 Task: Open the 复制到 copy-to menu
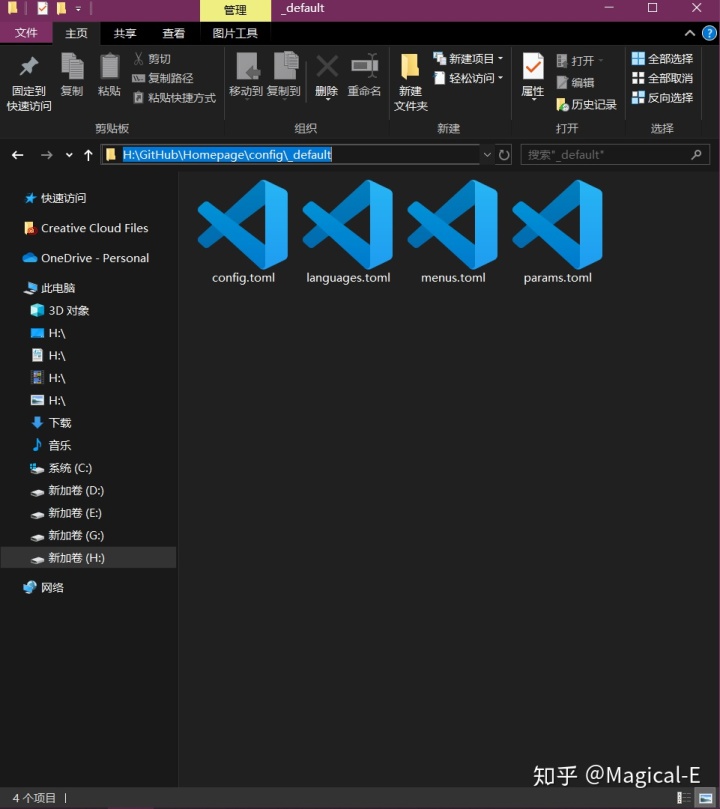284,76
